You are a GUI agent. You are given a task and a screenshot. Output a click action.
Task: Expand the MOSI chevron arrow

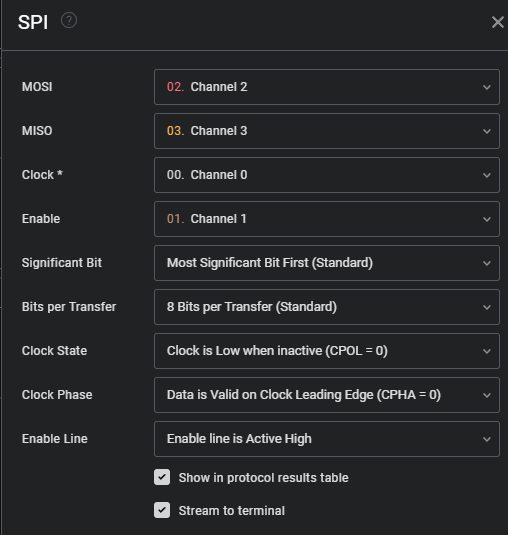(x=487, y=87)
